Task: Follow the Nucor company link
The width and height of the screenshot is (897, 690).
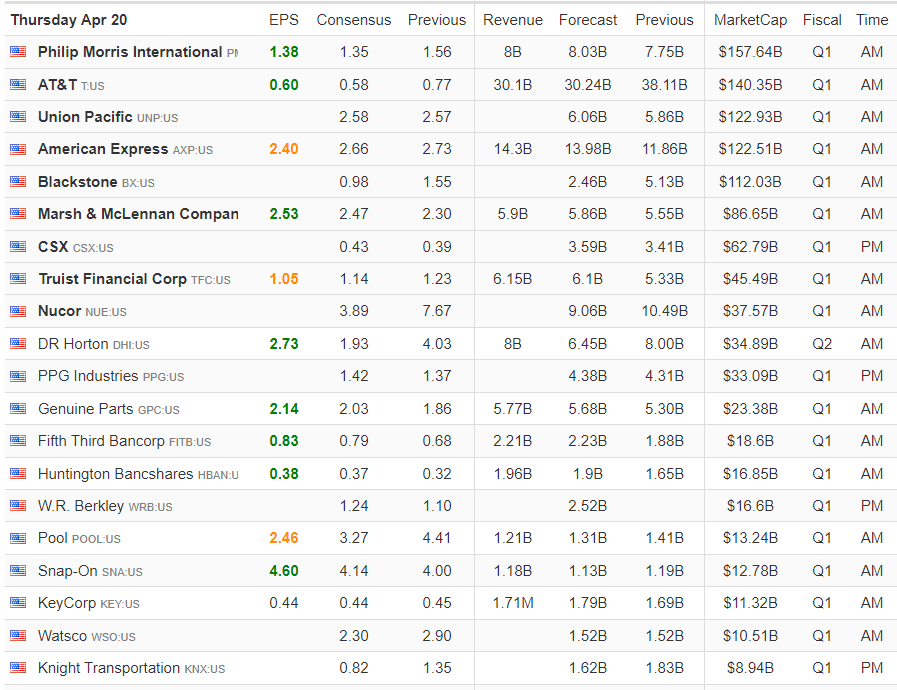Action: tap(59, 311)
